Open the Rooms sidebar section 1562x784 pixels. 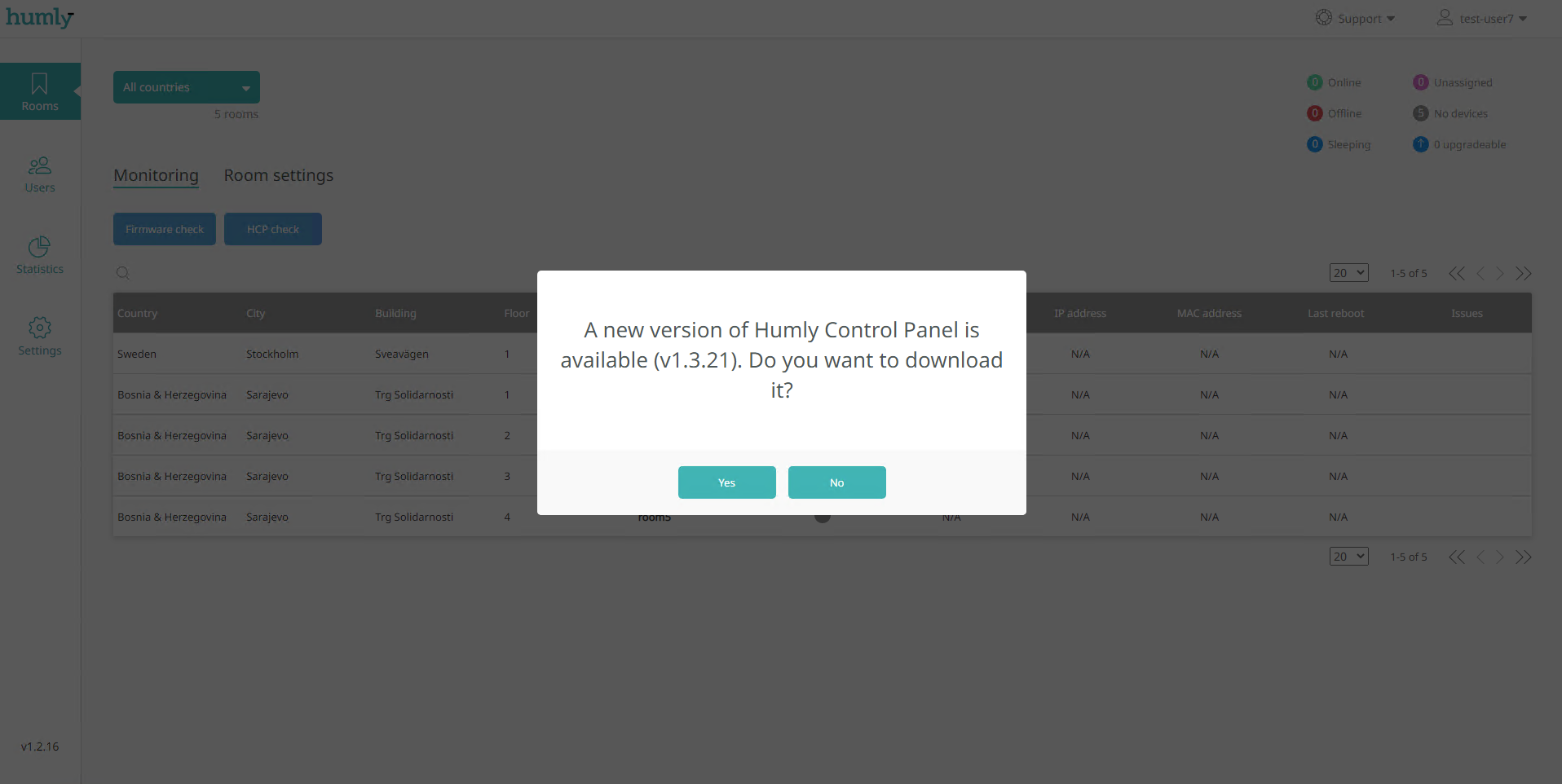[x=40, y=91]
